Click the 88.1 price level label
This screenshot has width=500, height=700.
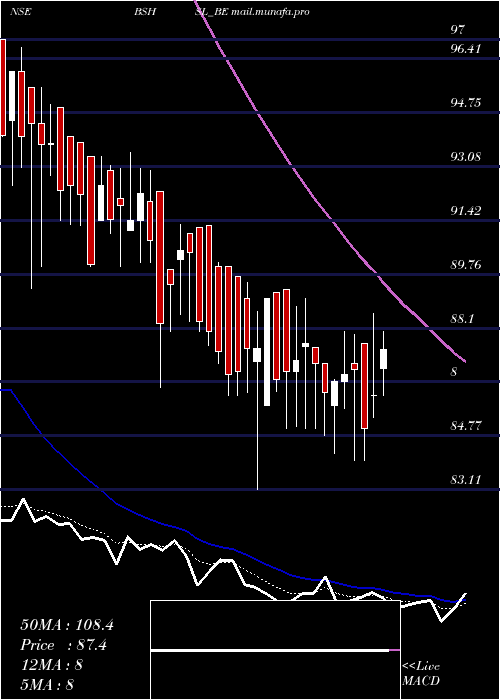pos(462,319)
